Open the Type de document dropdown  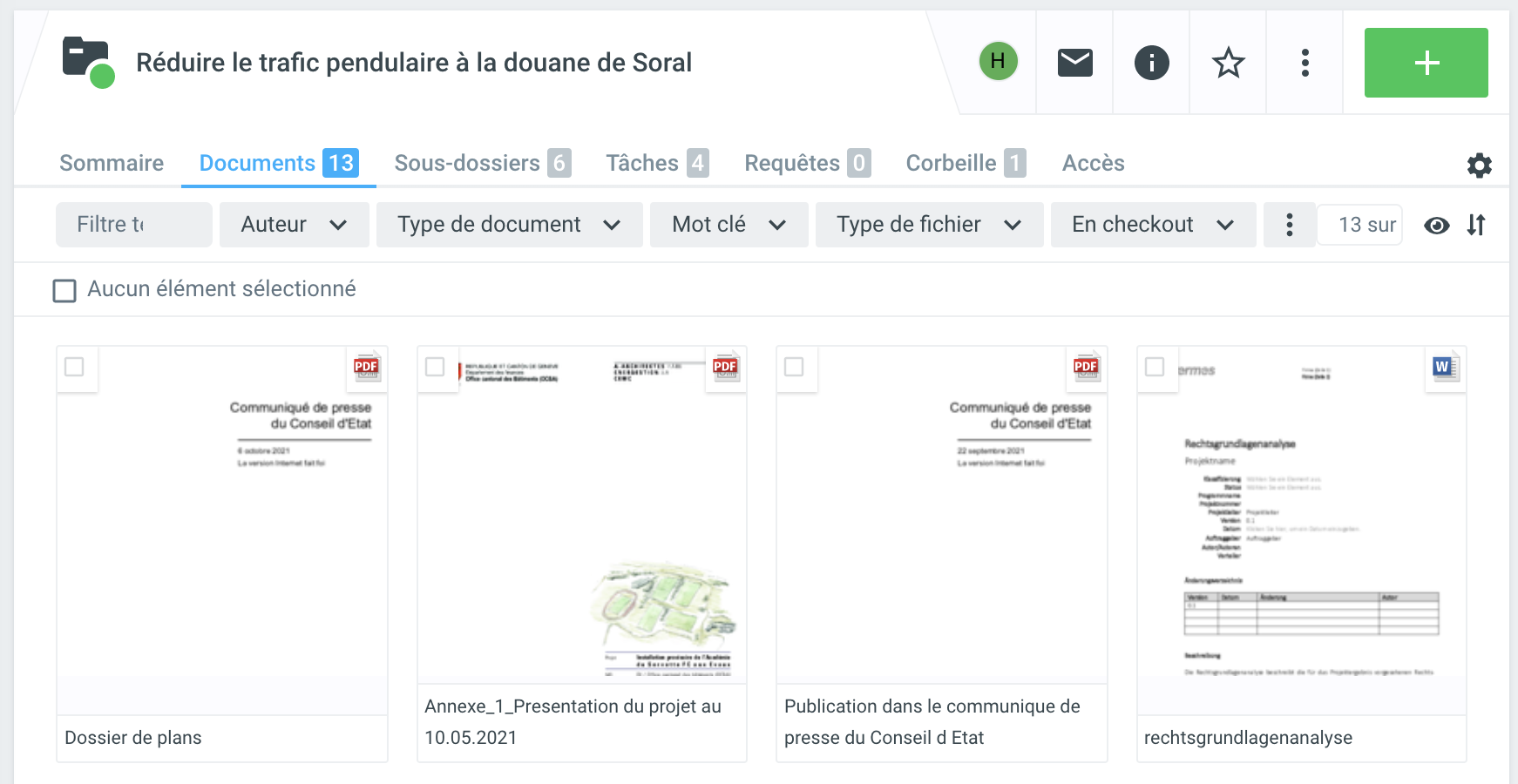[509, 225]
